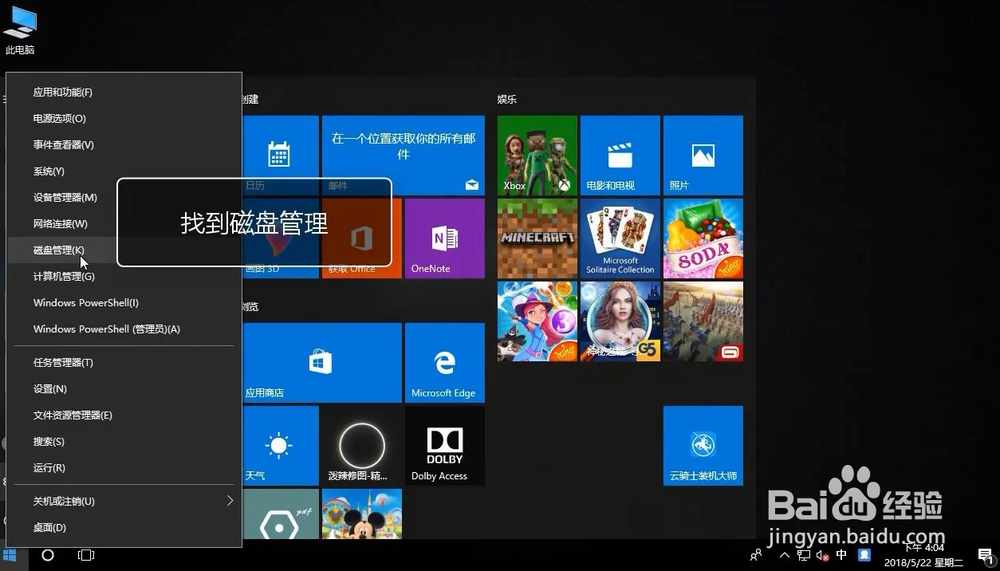Open the OneNote tile
Viewport: 1000px width, 571px height.
pos(445,238)
